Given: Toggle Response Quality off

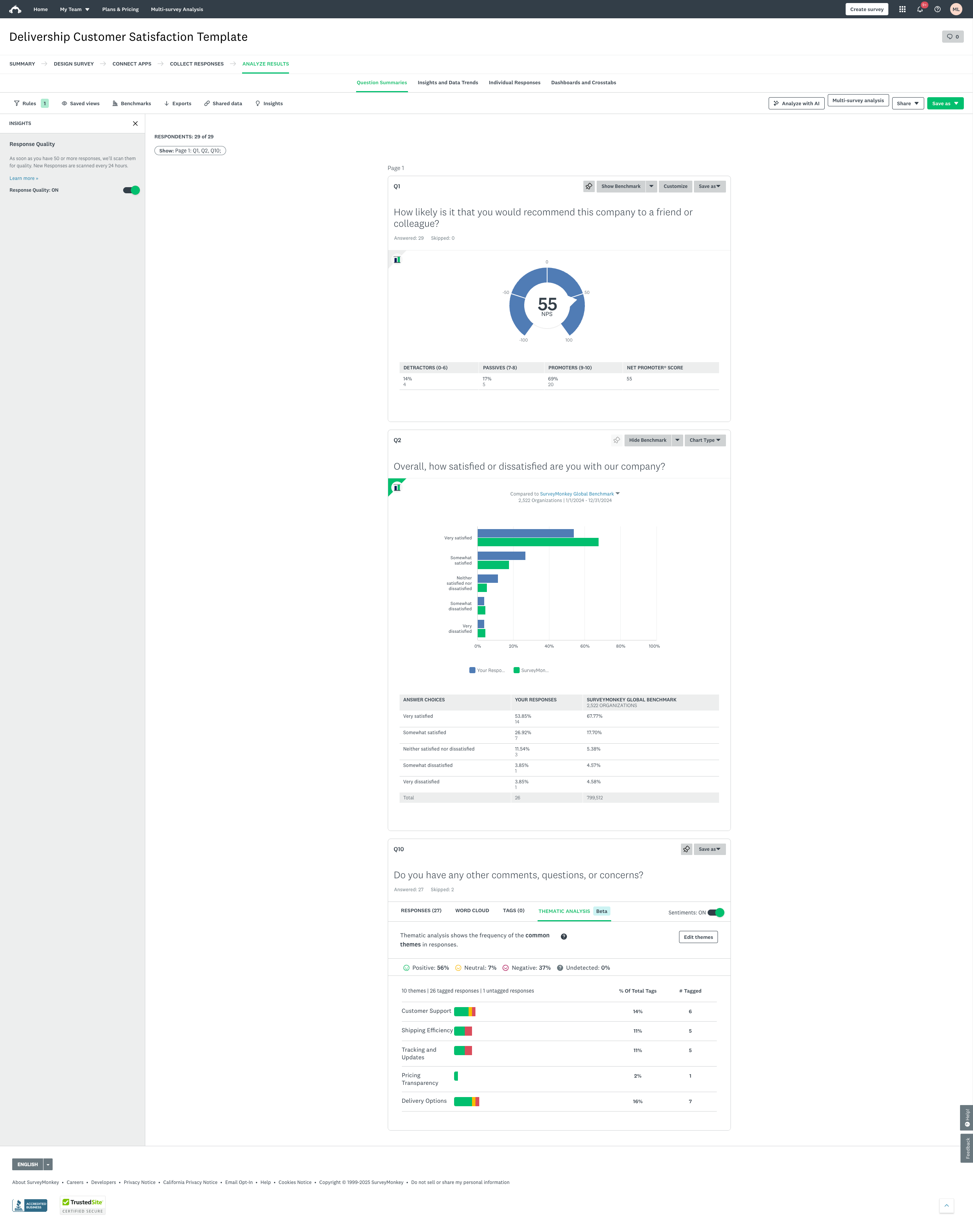Looking at the screenshot, I should (131, 190).
